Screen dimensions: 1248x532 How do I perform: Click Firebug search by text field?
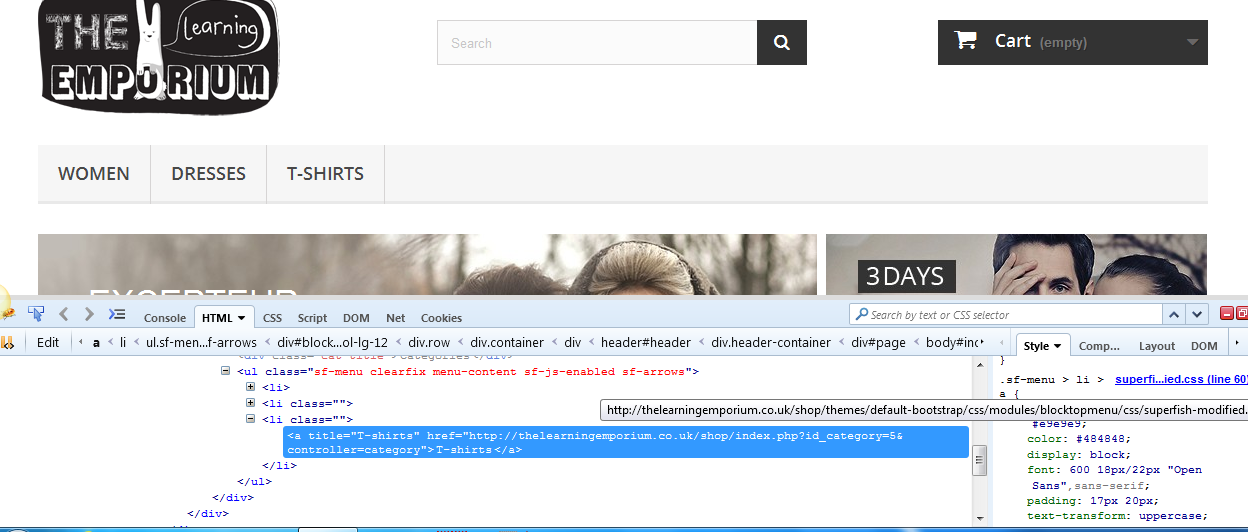[x=1005, y=314]
